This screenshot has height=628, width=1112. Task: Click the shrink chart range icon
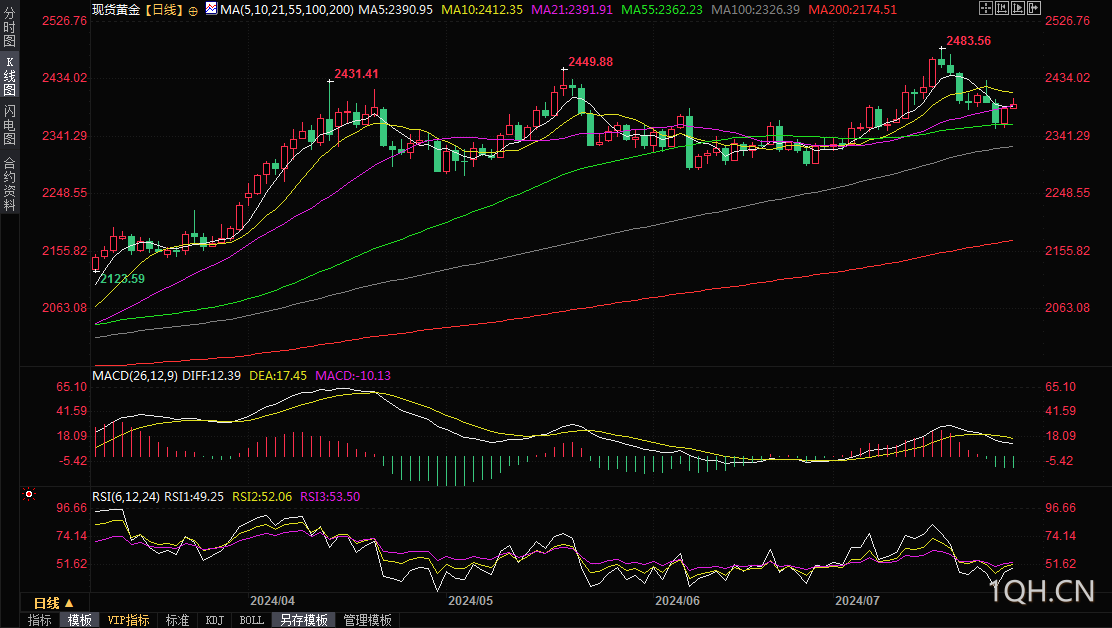pyautogui.click(x=1002, y=9)
